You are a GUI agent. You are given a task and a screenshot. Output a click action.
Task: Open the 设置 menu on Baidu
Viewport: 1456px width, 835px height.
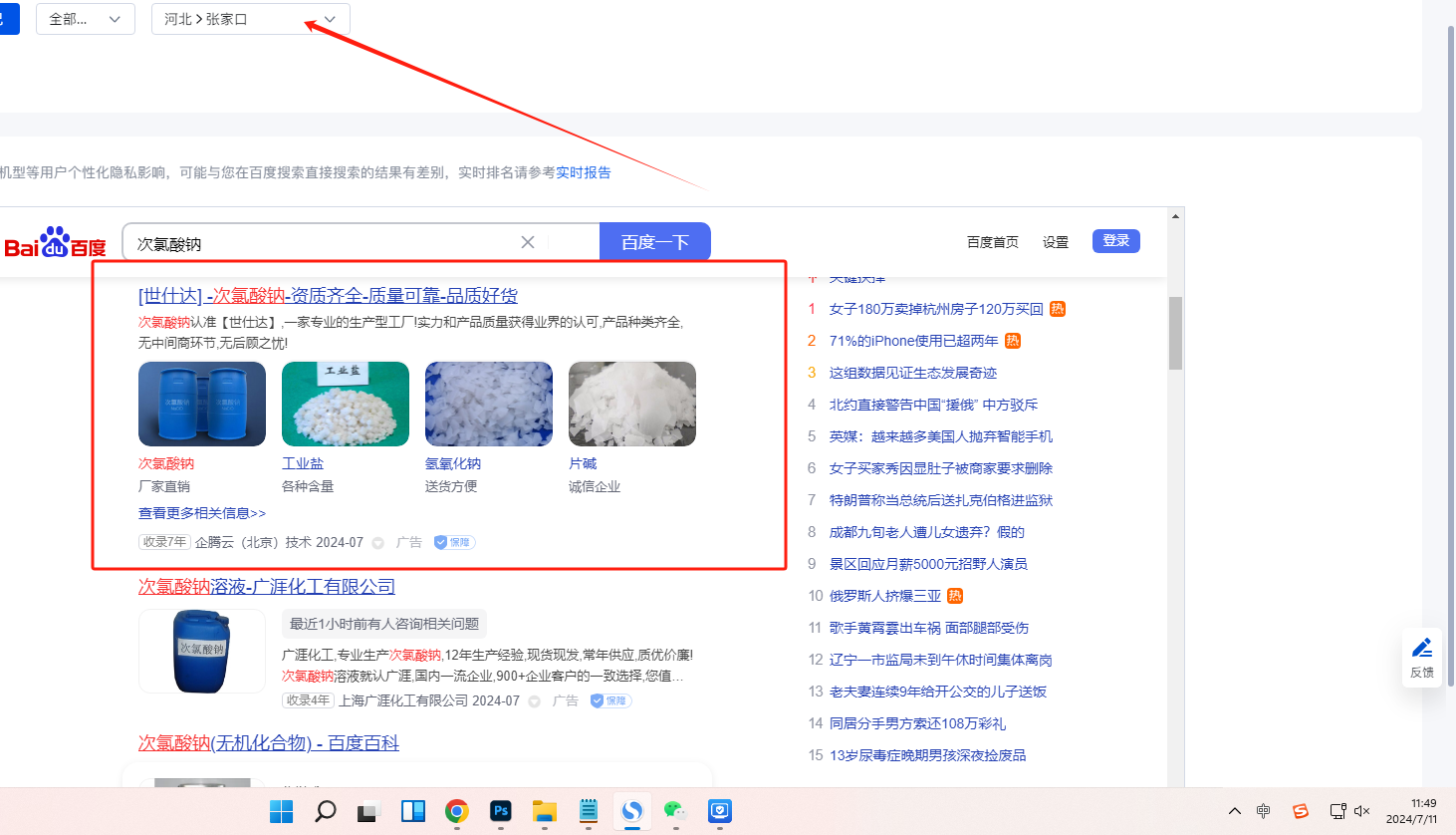click(x=1056, y=242)
